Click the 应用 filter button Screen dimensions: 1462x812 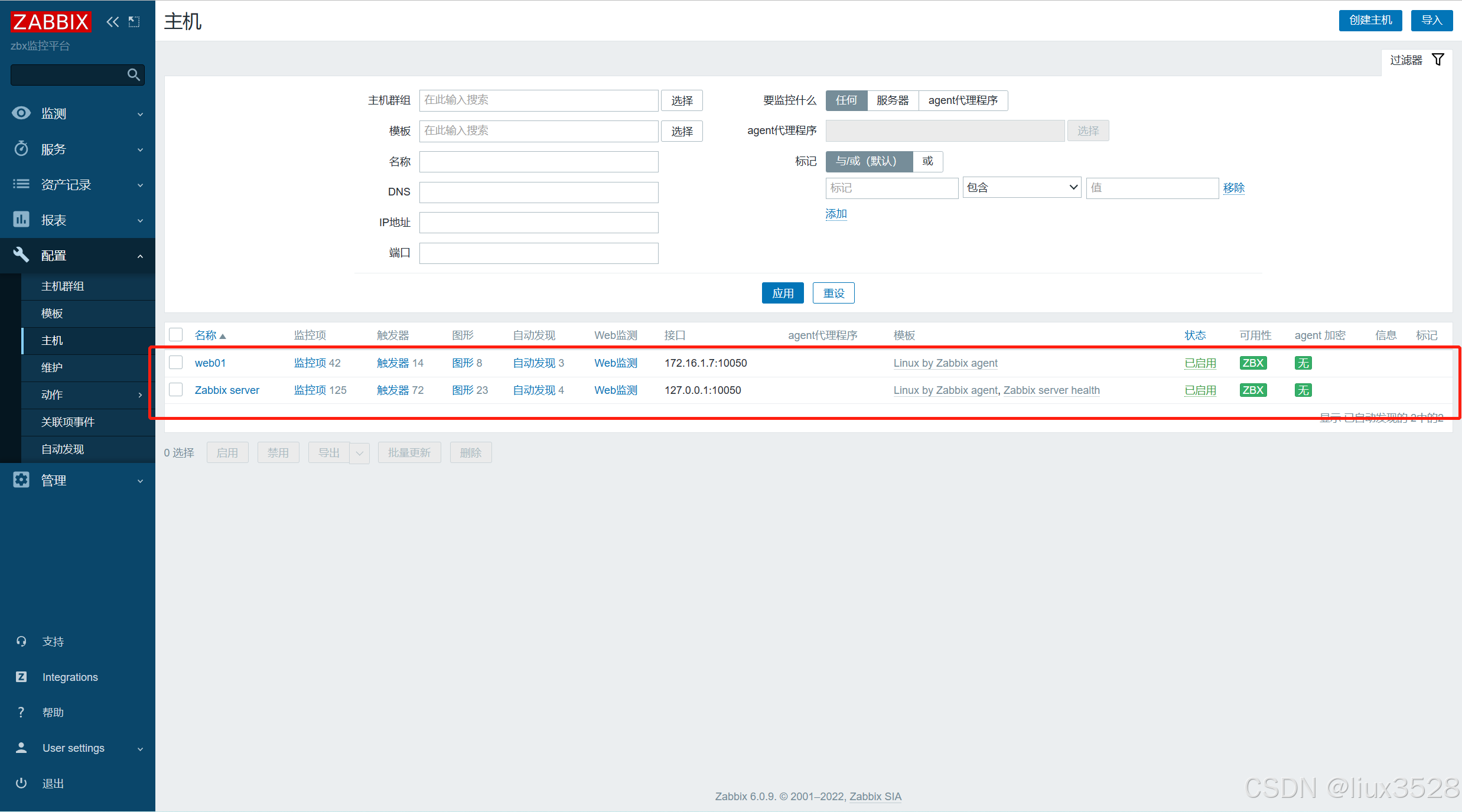point(783,293)
